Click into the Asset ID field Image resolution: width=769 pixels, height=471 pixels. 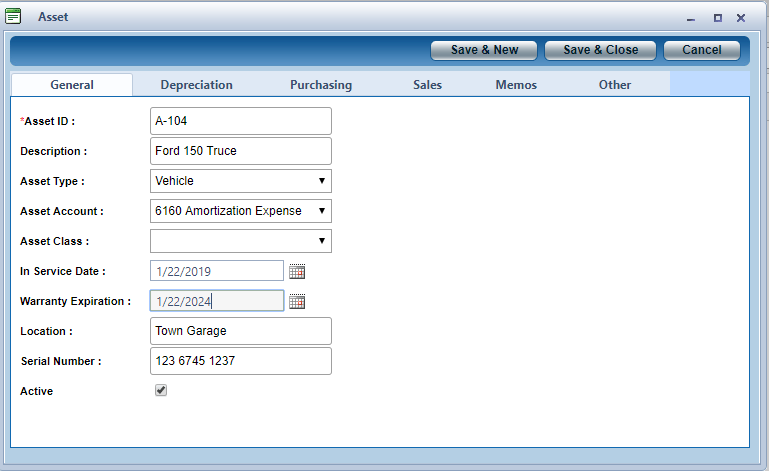(x=240, y=121)
